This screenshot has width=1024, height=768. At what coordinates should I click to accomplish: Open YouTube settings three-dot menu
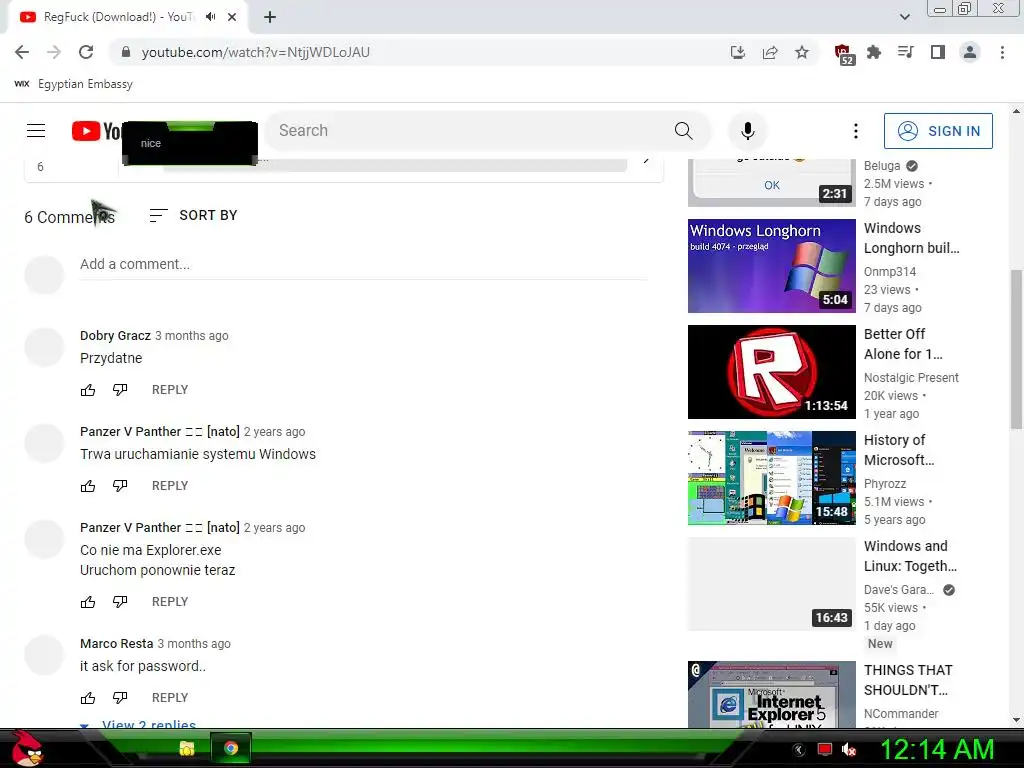[x=856, y=131]
